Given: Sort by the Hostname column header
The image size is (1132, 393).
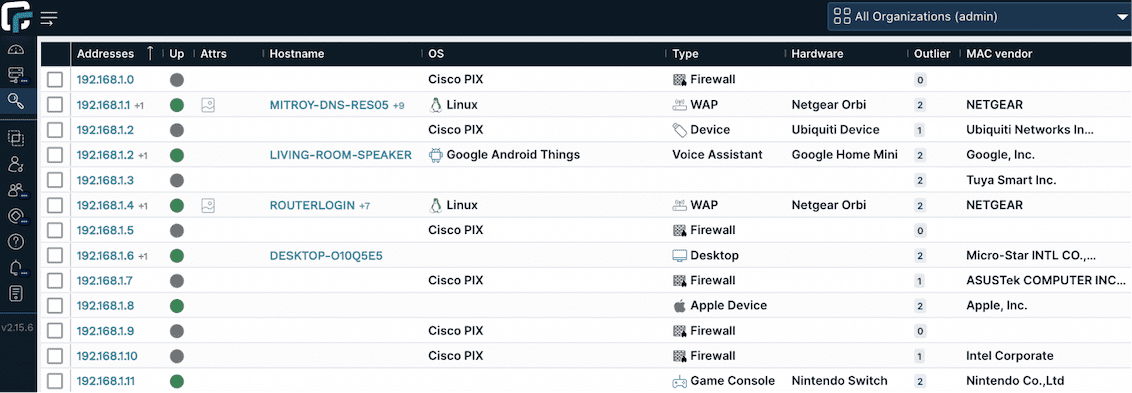Looking at the screenshot, I should click(297, 54).
